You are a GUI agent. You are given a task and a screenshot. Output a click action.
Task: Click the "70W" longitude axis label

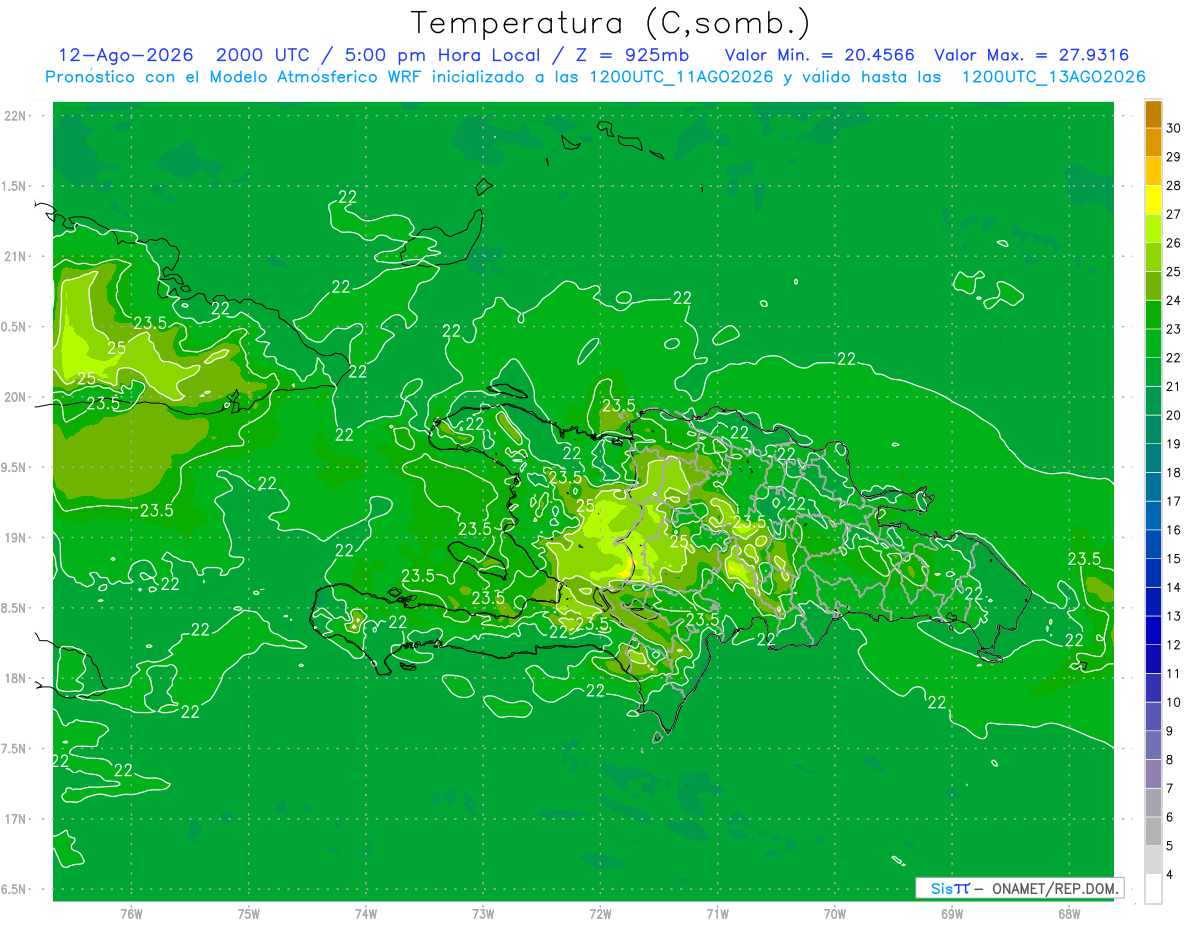click(x=835, y=914)
